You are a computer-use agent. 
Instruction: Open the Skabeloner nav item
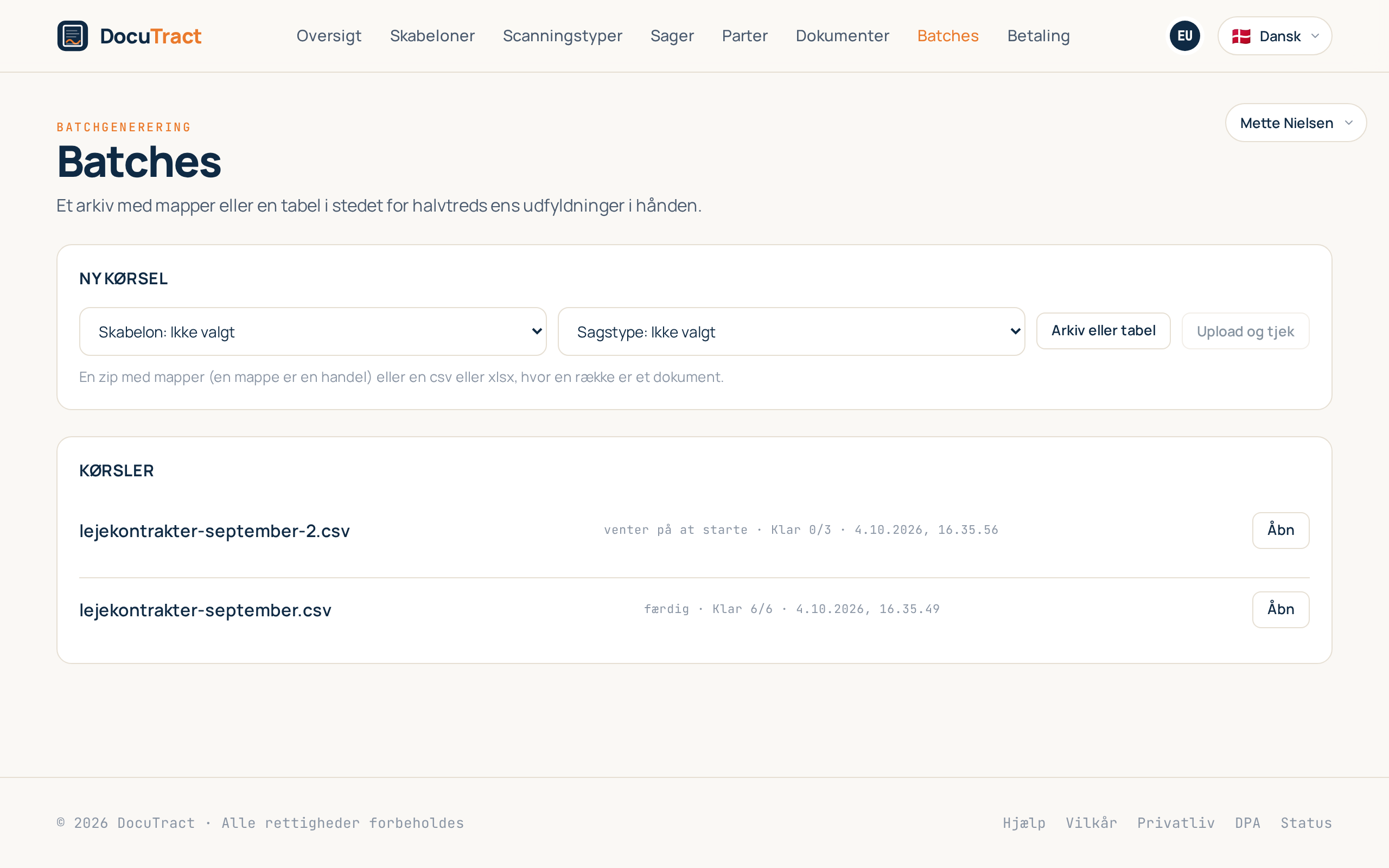click(x=432, y=36)
